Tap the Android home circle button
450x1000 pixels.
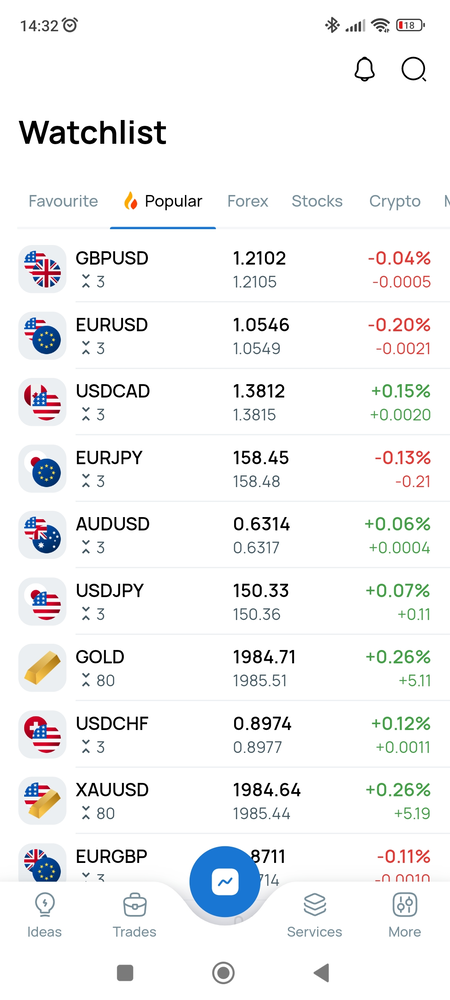click(223, 973)
